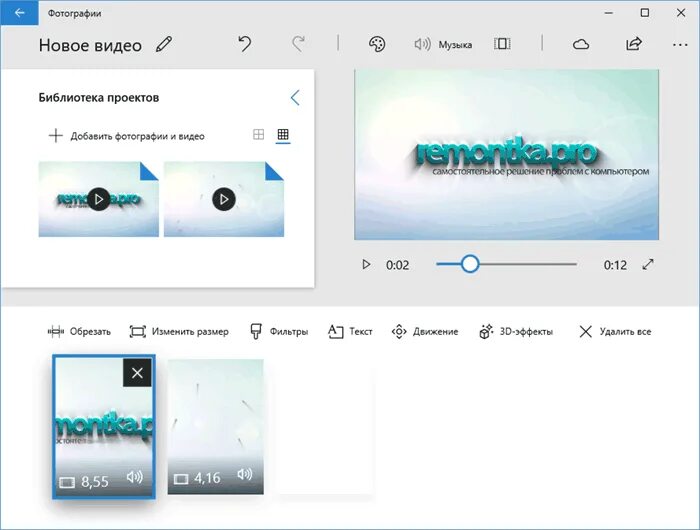
Task: Play the remontka.pro library clip
Action: click(99, 199)
